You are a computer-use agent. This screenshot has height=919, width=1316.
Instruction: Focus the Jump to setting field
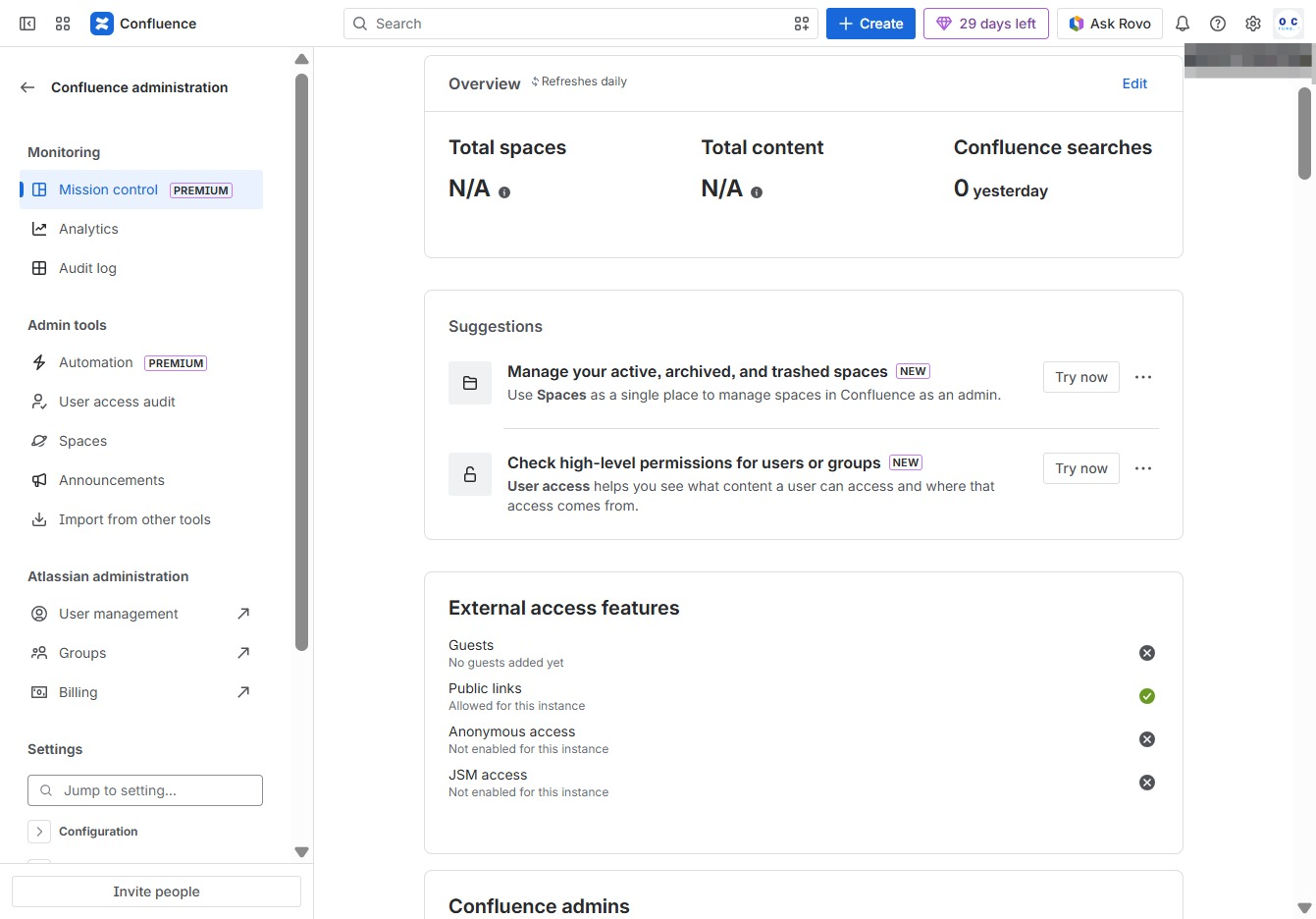[x=145, y=790]
